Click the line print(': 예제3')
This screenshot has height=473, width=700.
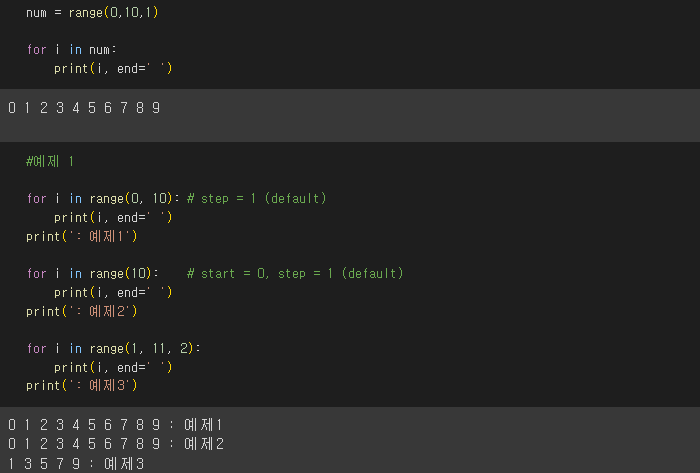[x=82, y=385]
